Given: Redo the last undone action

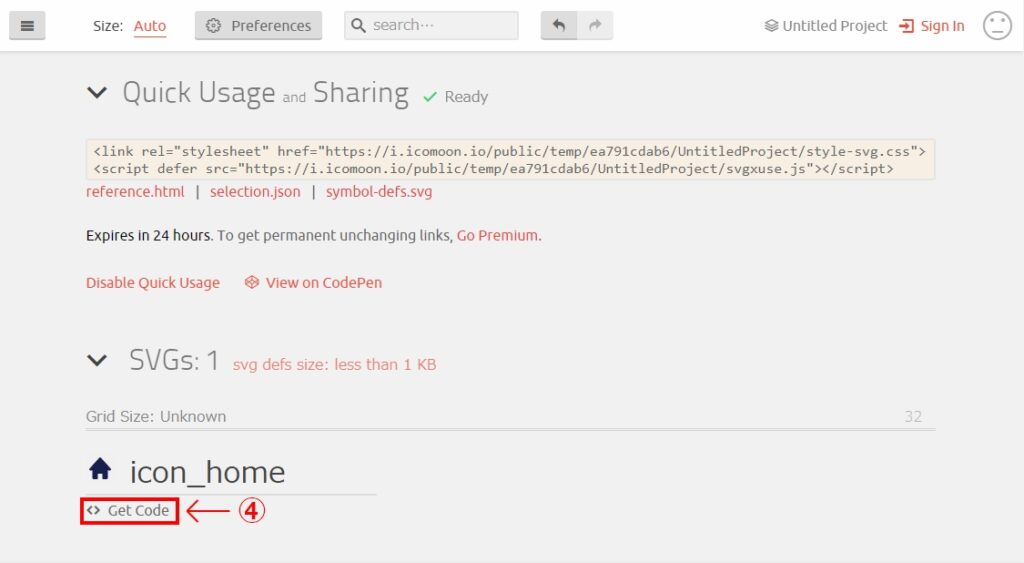Looking at the screenshot, I should pos(595,25).
